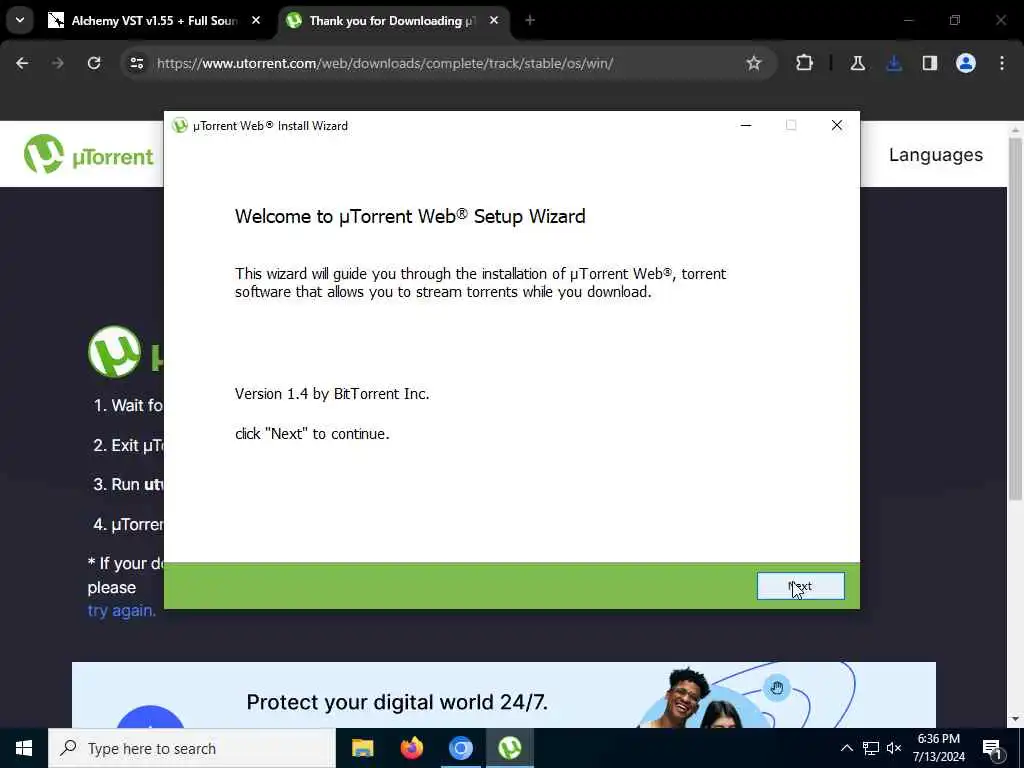Click the webpage vertical scrollbar
Image resolution: width=1024 pixels, height=768 pixels.
tap(1015, 320)
